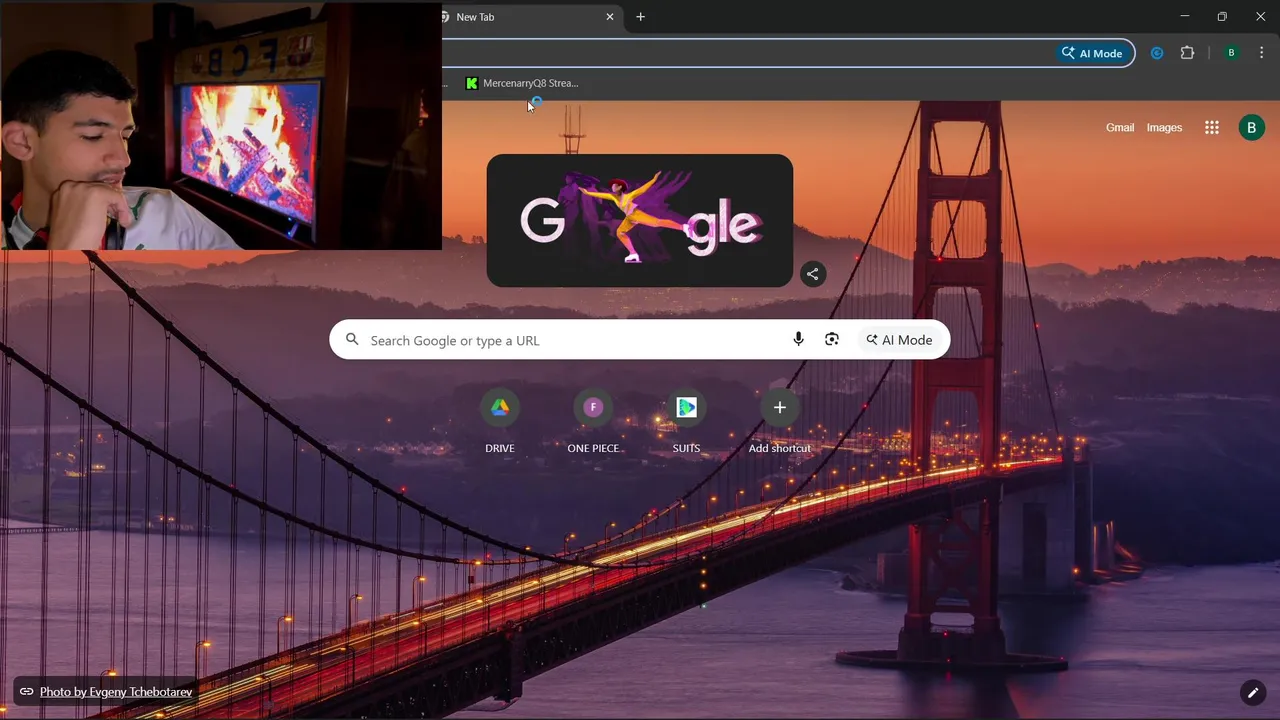
Task: Share the Google doodle
Action: (x=813, y=274)
